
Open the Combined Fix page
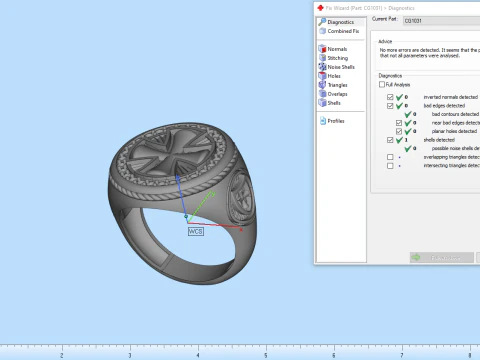pyautogui.click(x=339, y=31)
